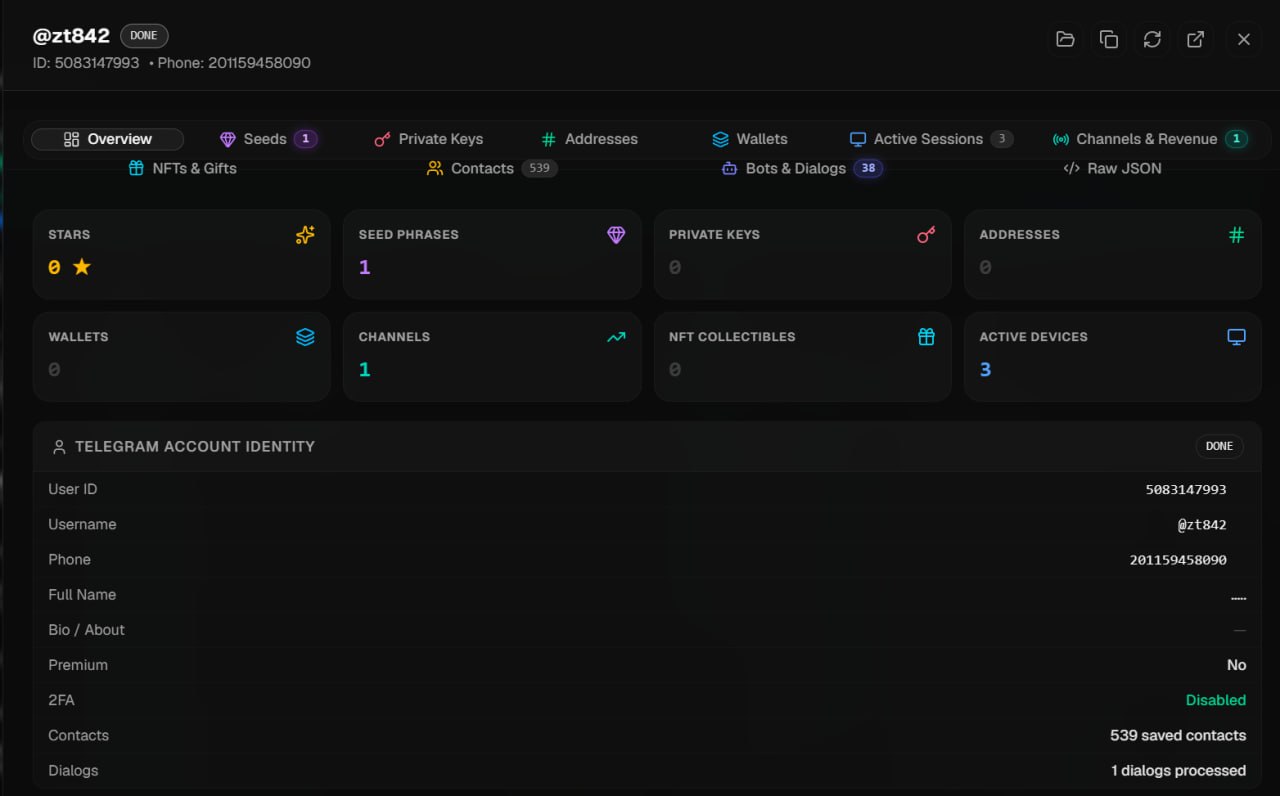Viewport: 1280px width, 796px height.
Task: Open the Seeds tab
Action: coord(268,139)
